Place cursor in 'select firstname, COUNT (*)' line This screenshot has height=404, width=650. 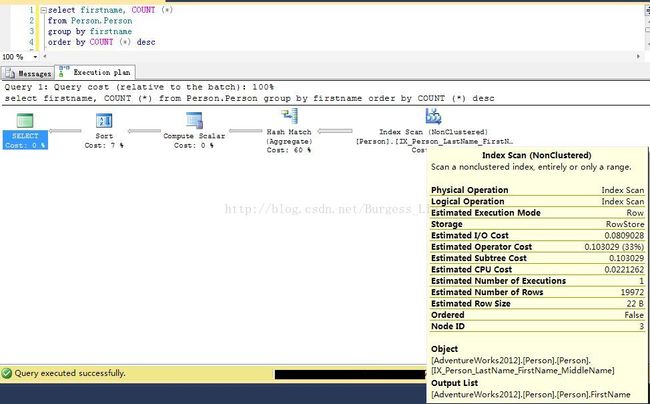pos(110,10)
